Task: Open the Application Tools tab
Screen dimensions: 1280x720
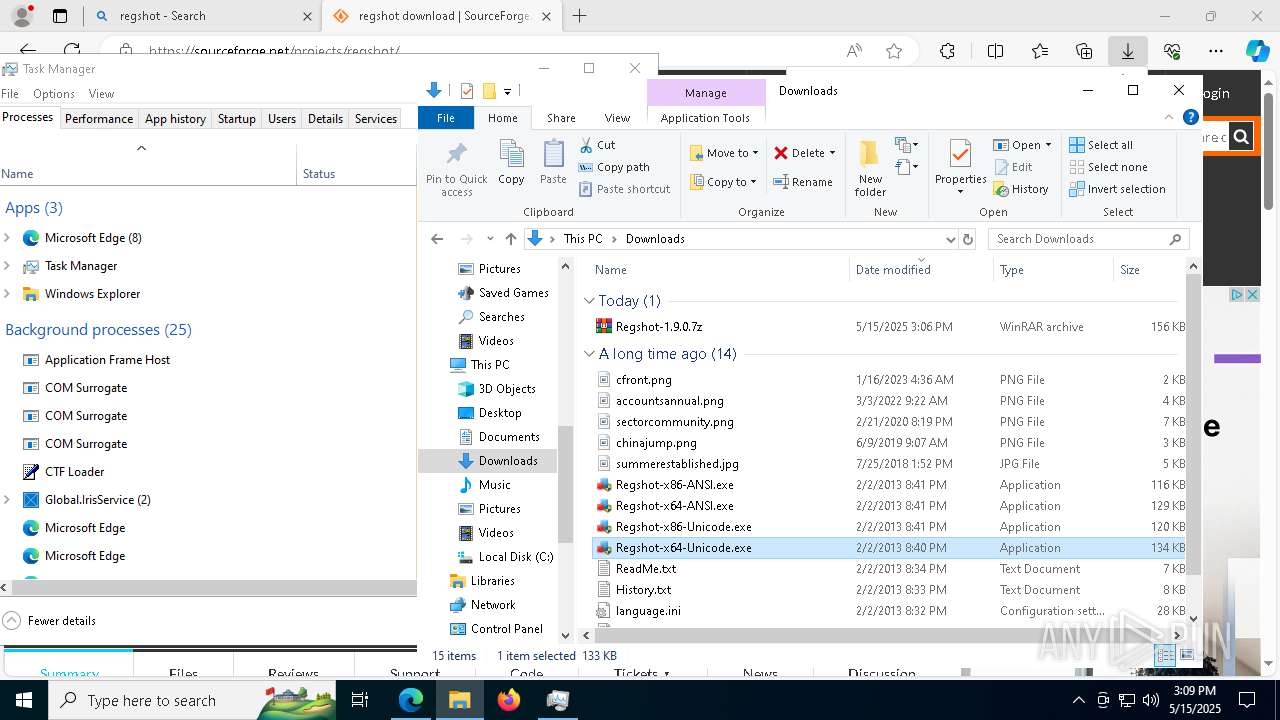Action: 705,118
